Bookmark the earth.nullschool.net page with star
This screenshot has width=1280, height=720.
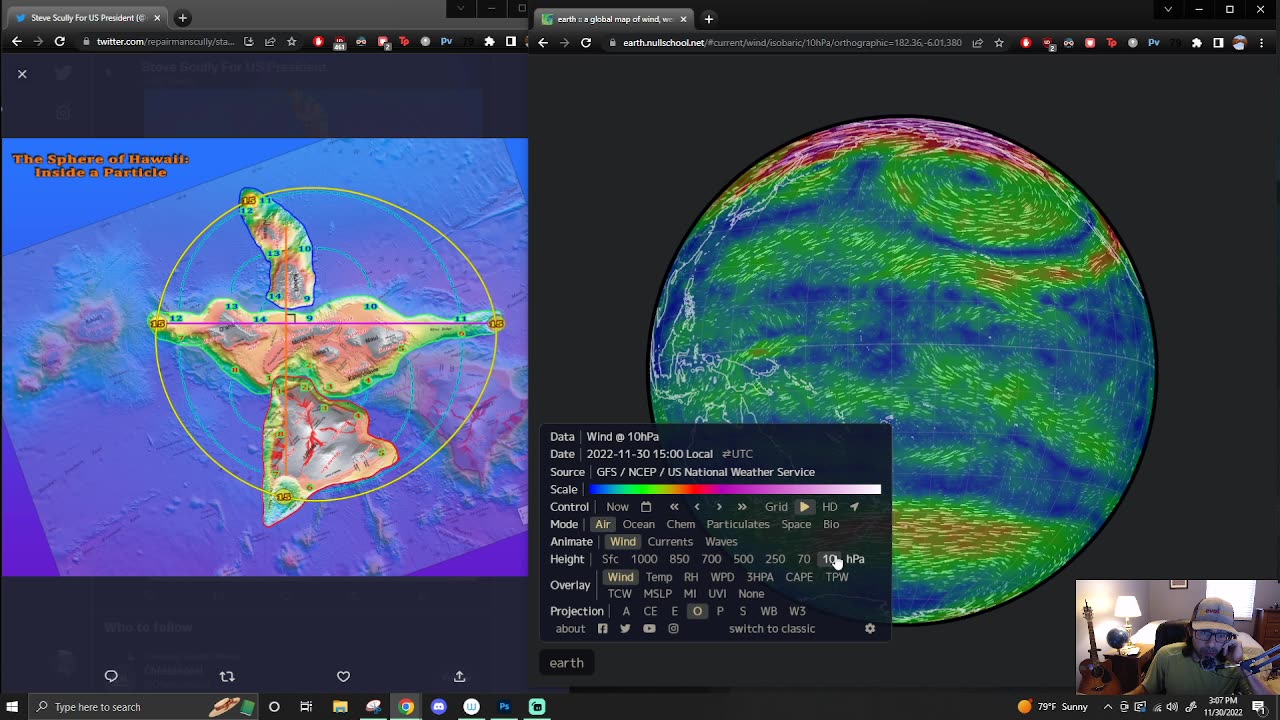click(x=999, y=43)
